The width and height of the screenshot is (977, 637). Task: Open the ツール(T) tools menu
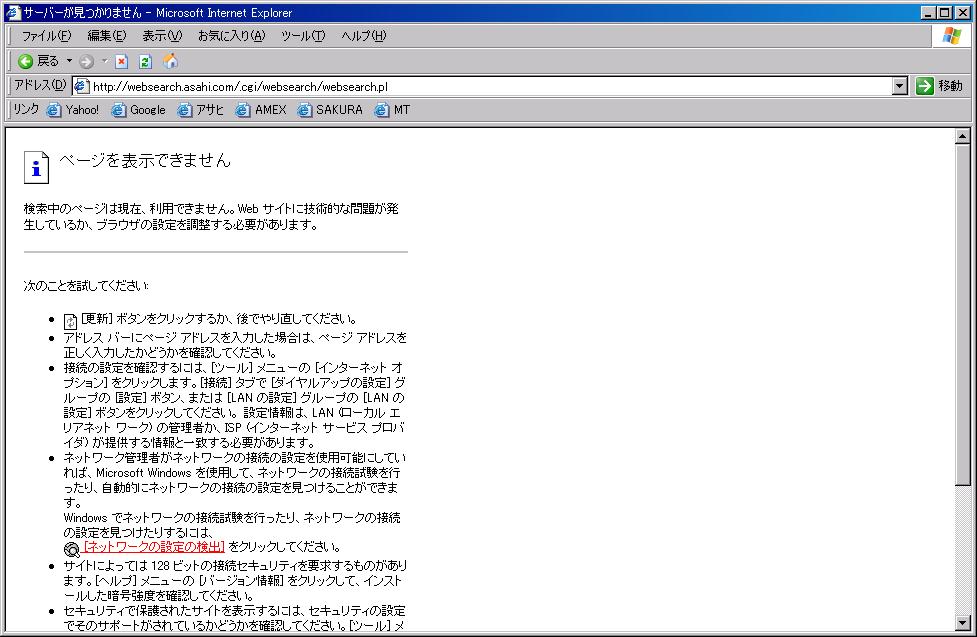pyautogui.click(x=303, y=36)
